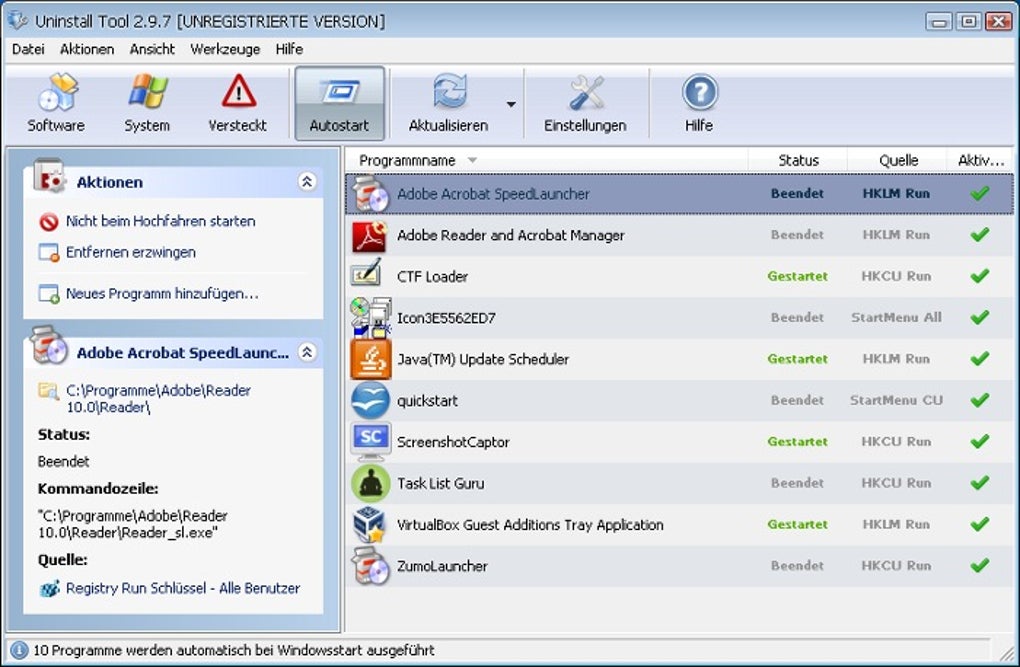Collapse the Aktionen panel chevron

(x=307, y=182)
